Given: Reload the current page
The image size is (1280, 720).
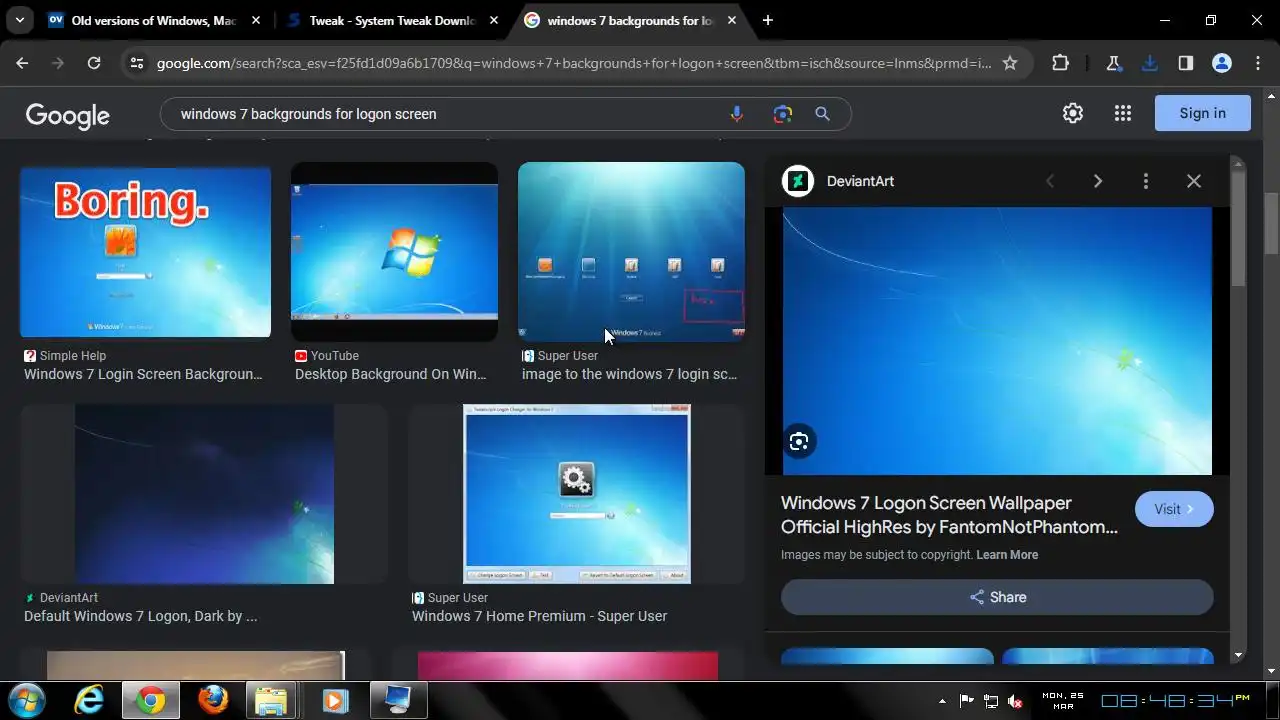Looking at the screenshot, I should coord(94,63).
